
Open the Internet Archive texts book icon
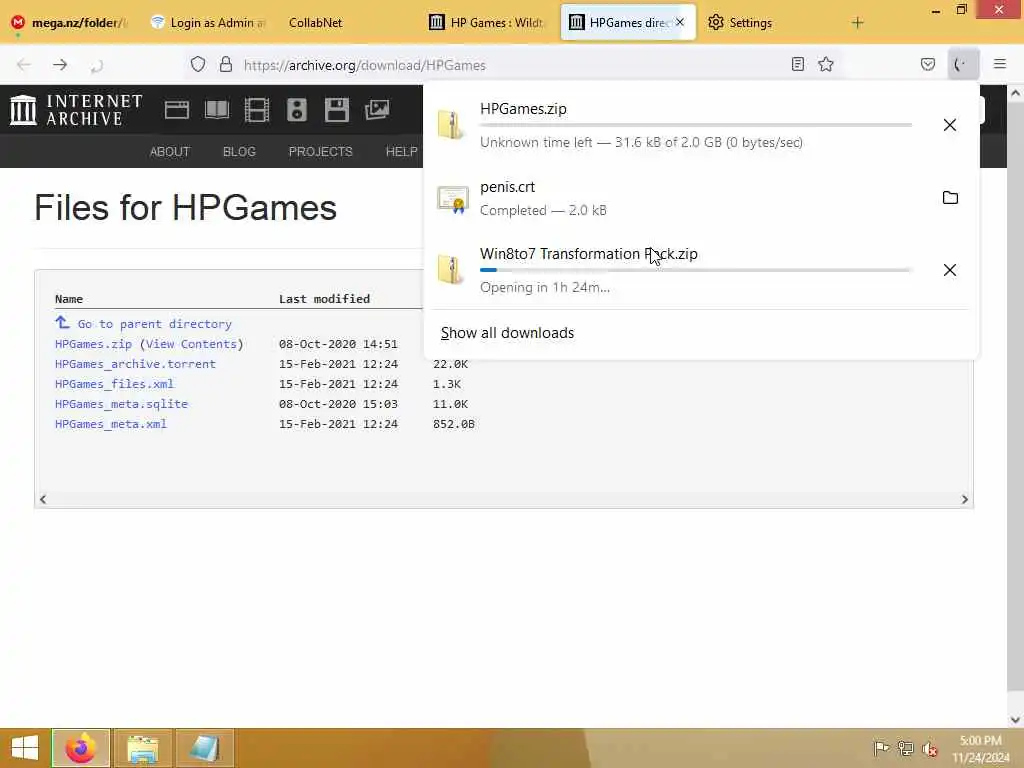click(x=217, y=110)
